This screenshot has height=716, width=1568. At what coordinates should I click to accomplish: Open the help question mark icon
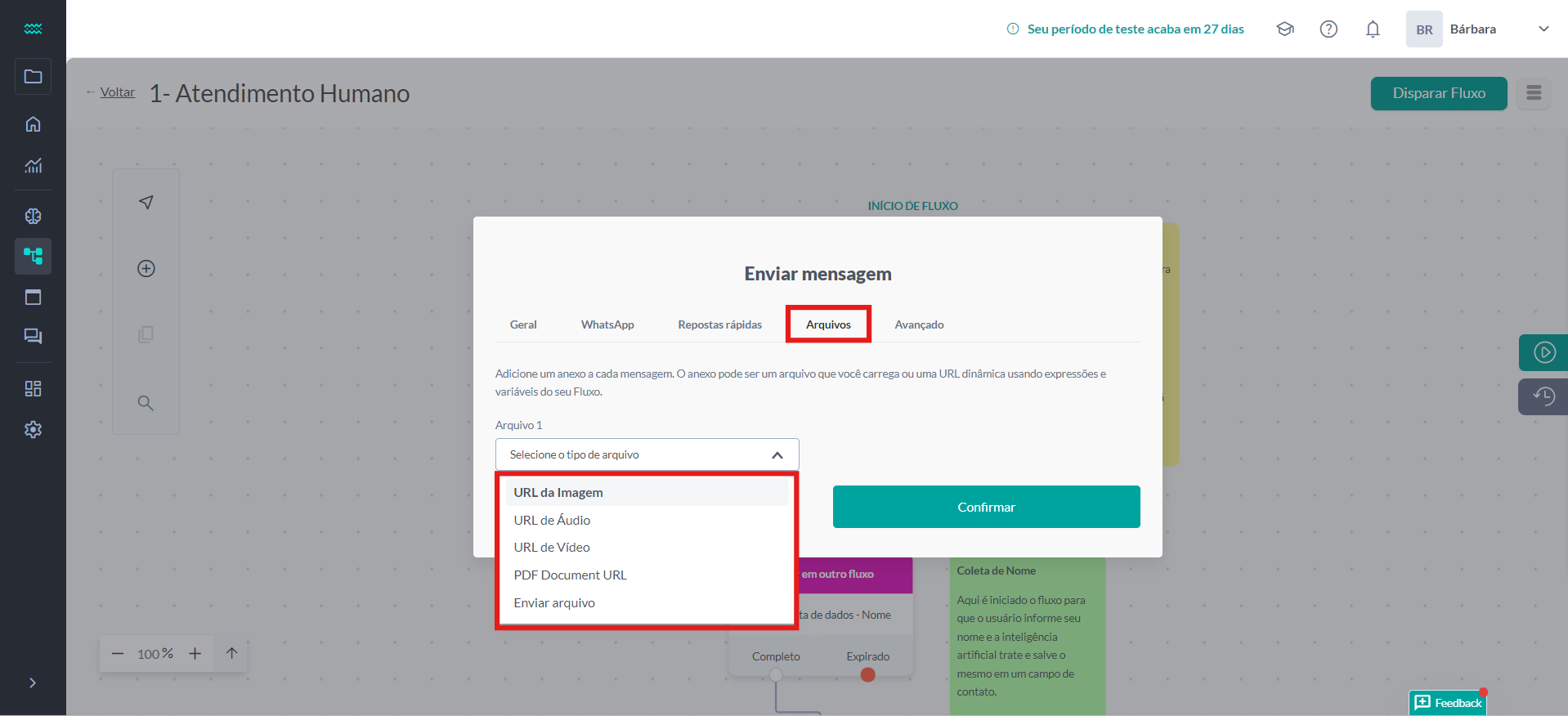click(x=1328, y=29)
